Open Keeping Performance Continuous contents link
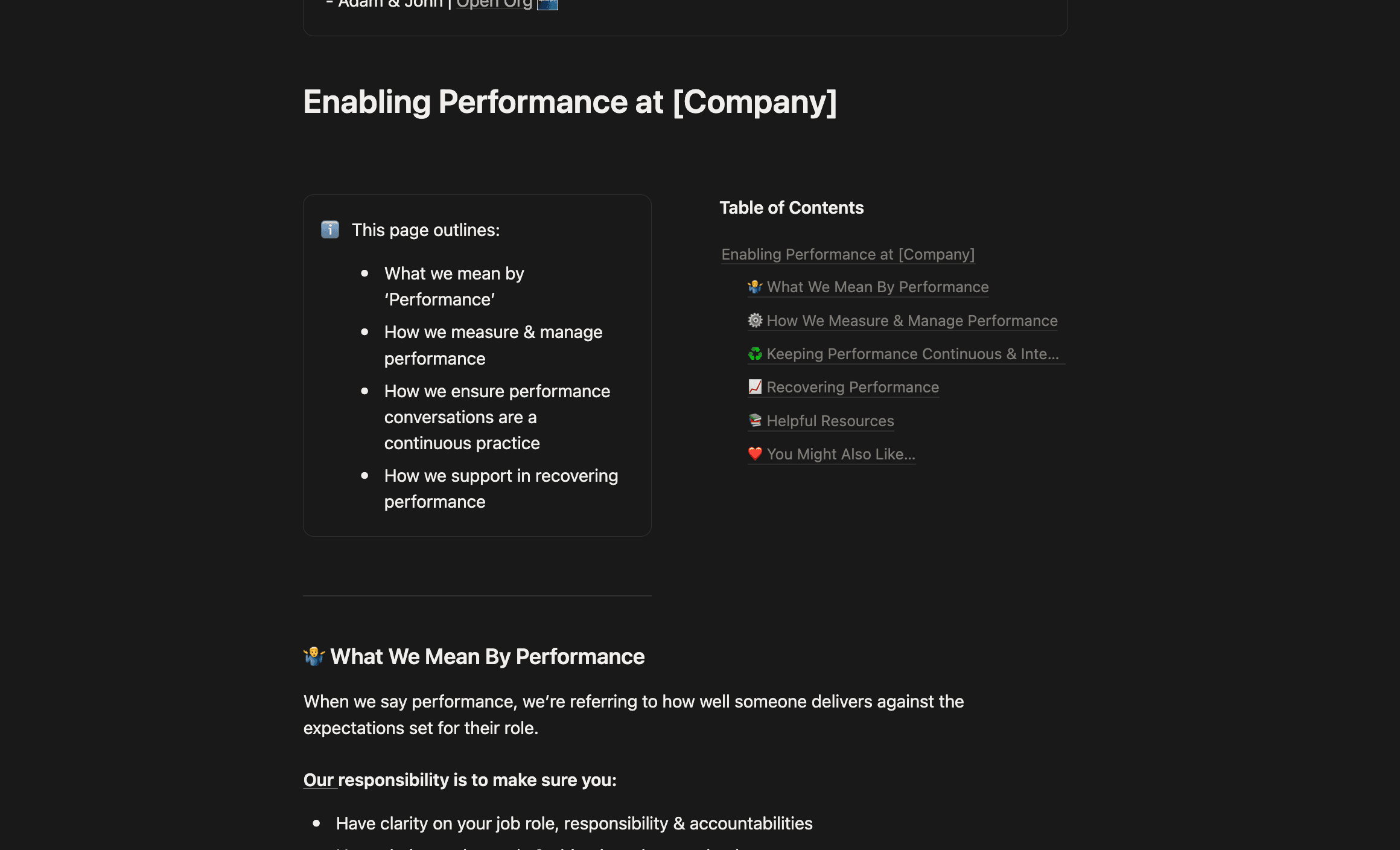 pos(912,354)
